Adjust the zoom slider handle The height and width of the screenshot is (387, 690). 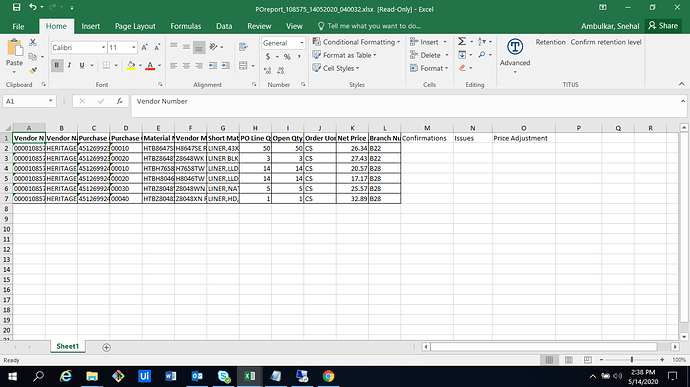pos(632,360)
